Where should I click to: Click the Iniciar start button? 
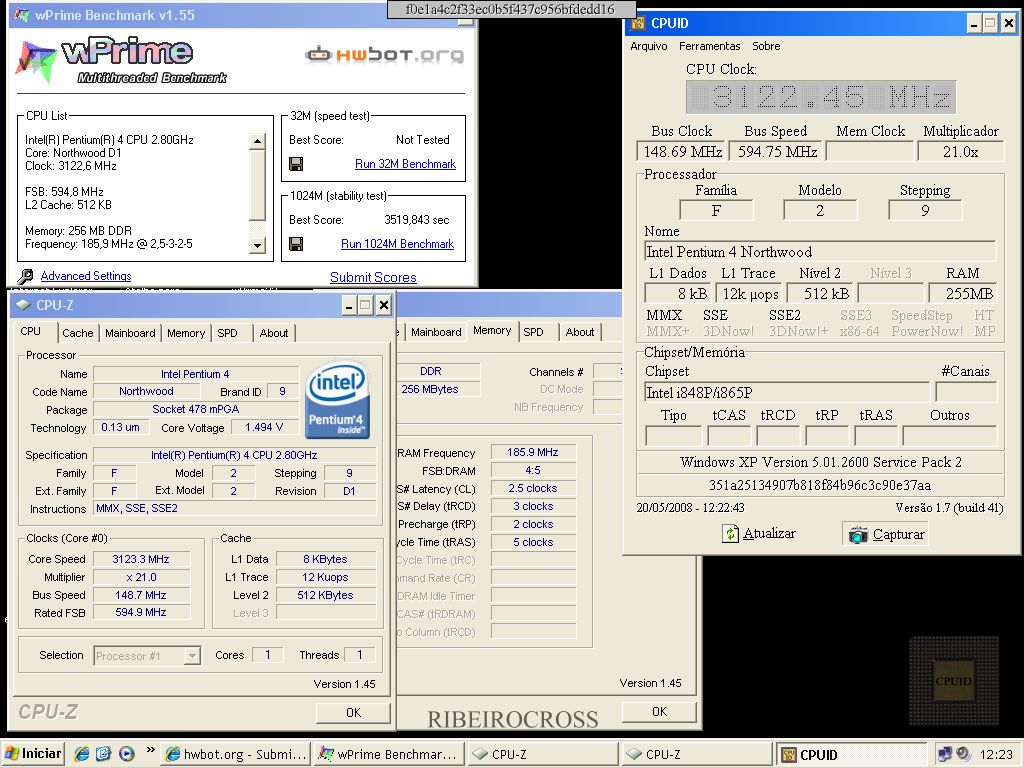32,754
